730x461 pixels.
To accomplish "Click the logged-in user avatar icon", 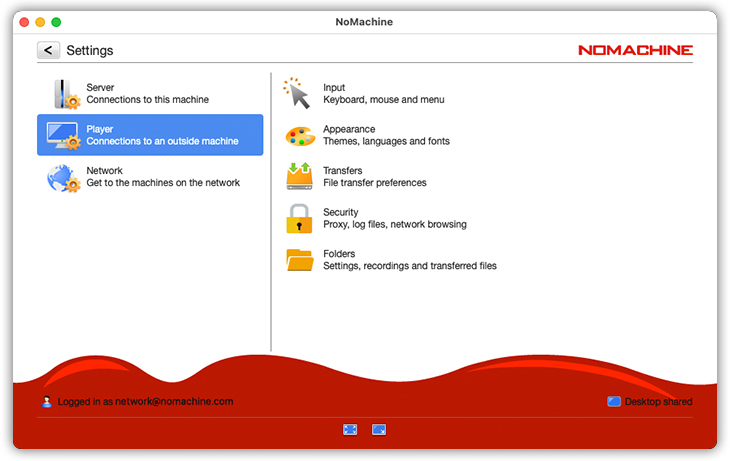I will coord(47,402).
